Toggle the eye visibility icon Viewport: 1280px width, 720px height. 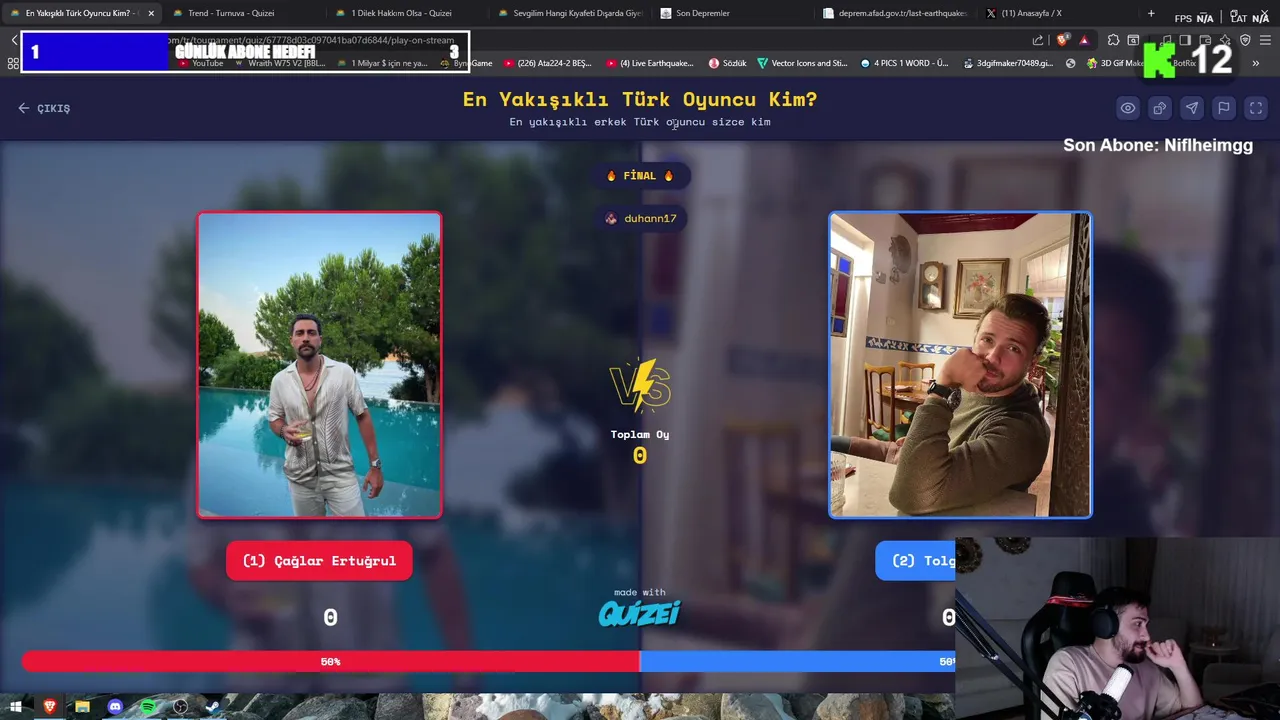[x=1128, y=108]
